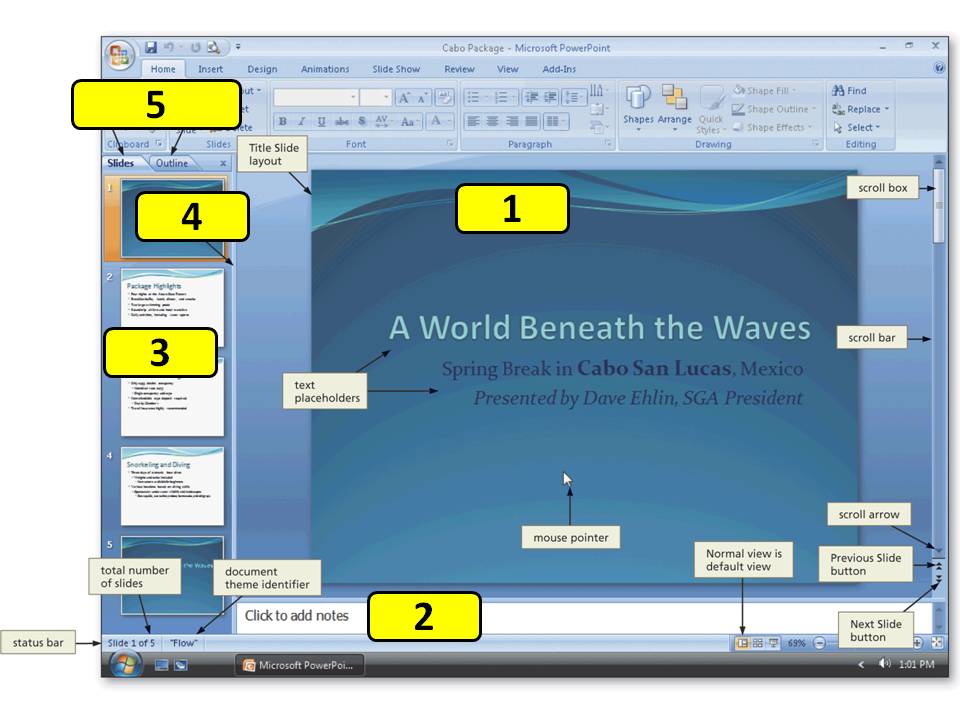Open the Add-Ins ribbon tab
The width and height of the screenshot is (960, 720).
coord(559,69)
